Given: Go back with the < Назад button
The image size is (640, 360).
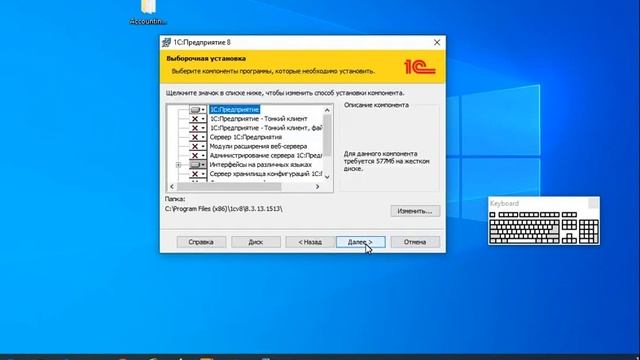Looking at the screenshot, I should click(x=310, y=242).
